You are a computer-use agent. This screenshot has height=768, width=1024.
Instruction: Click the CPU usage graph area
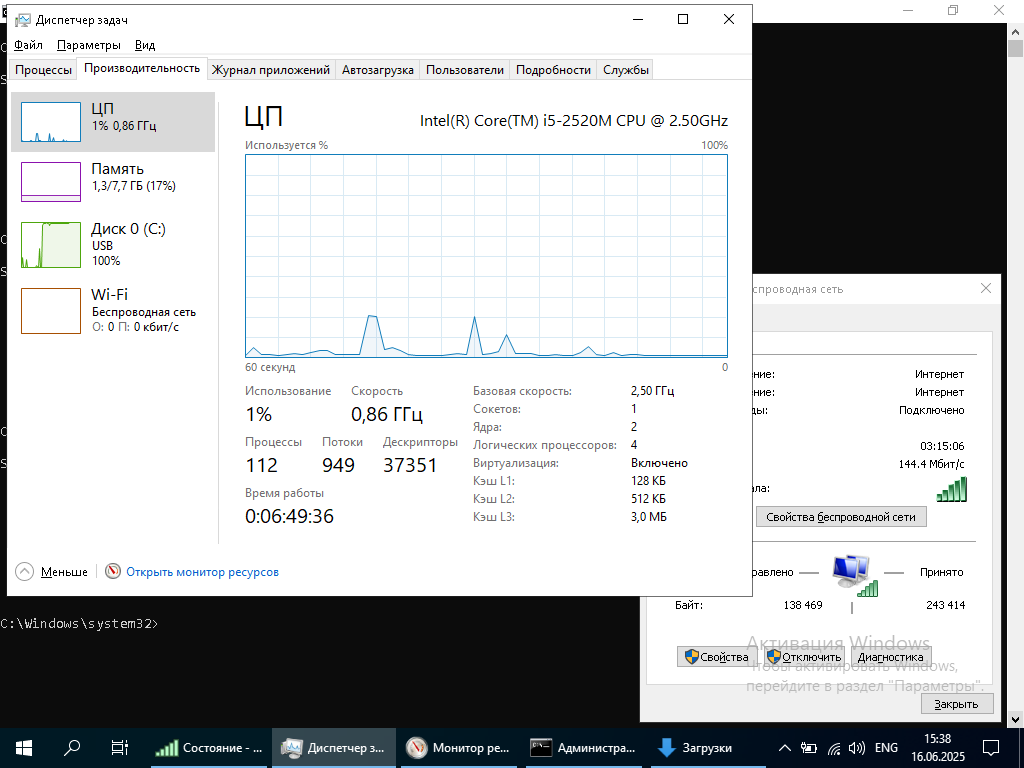pyautogui.click(x=487, y=256)
